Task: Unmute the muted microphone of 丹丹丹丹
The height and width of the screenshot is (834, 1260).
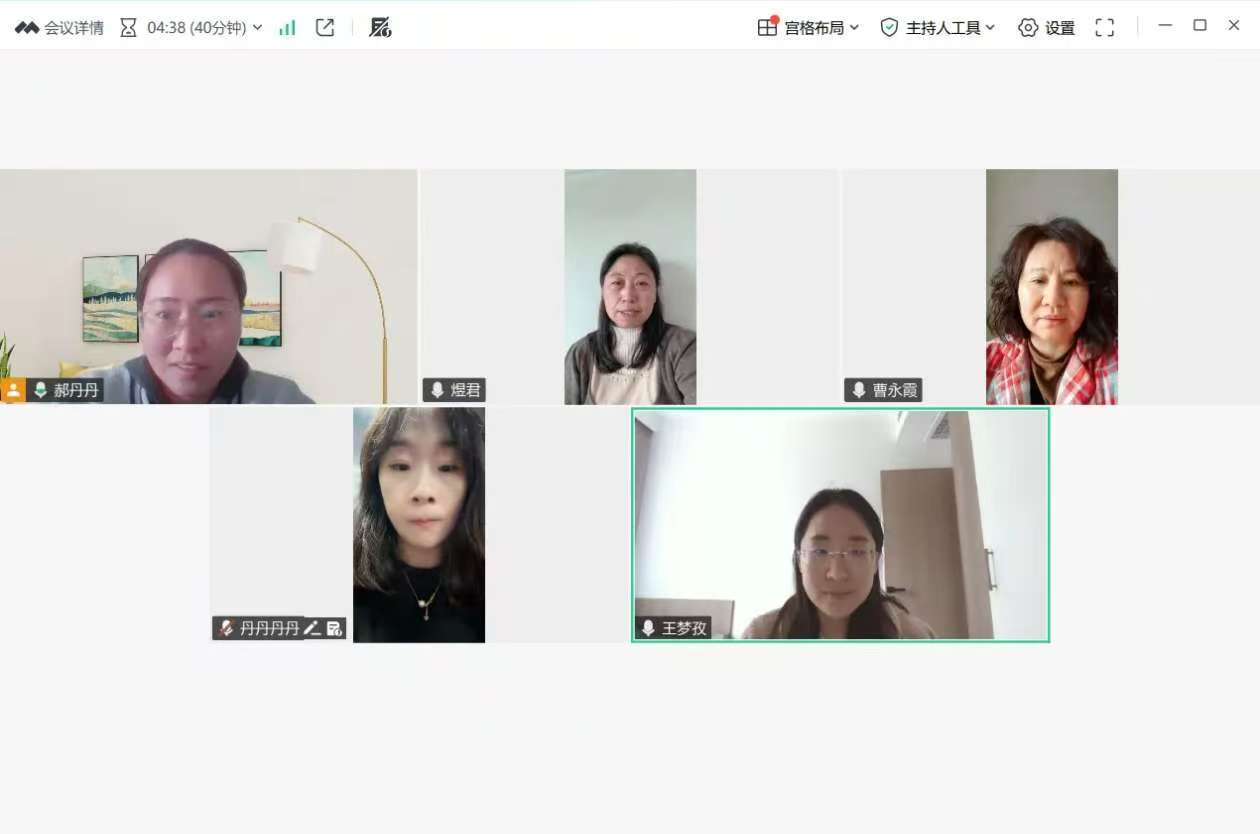Action: 226,628
